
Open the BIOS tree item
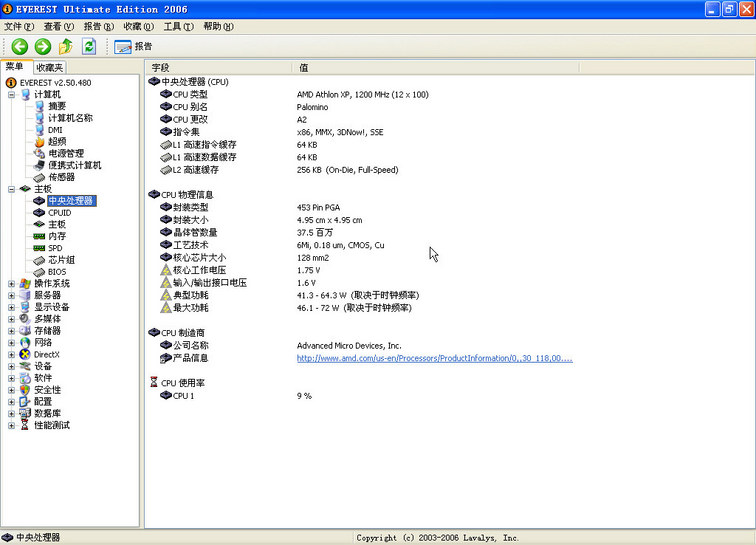coord(57,272)
